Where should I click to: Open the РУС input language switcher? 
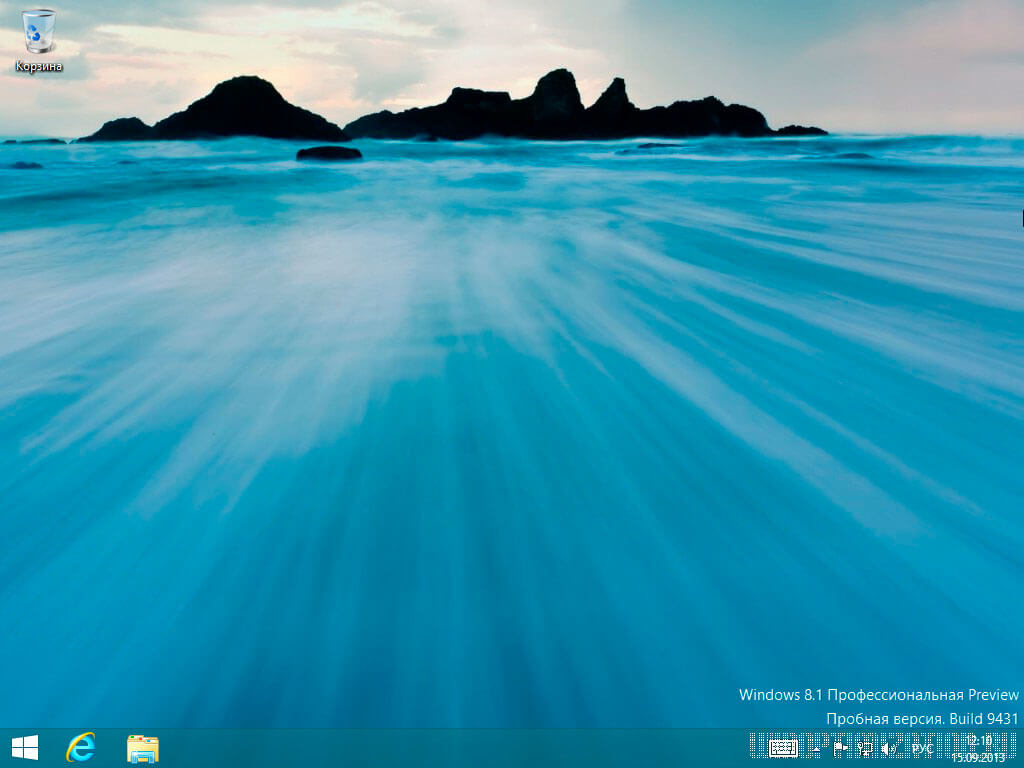[922, 748]
